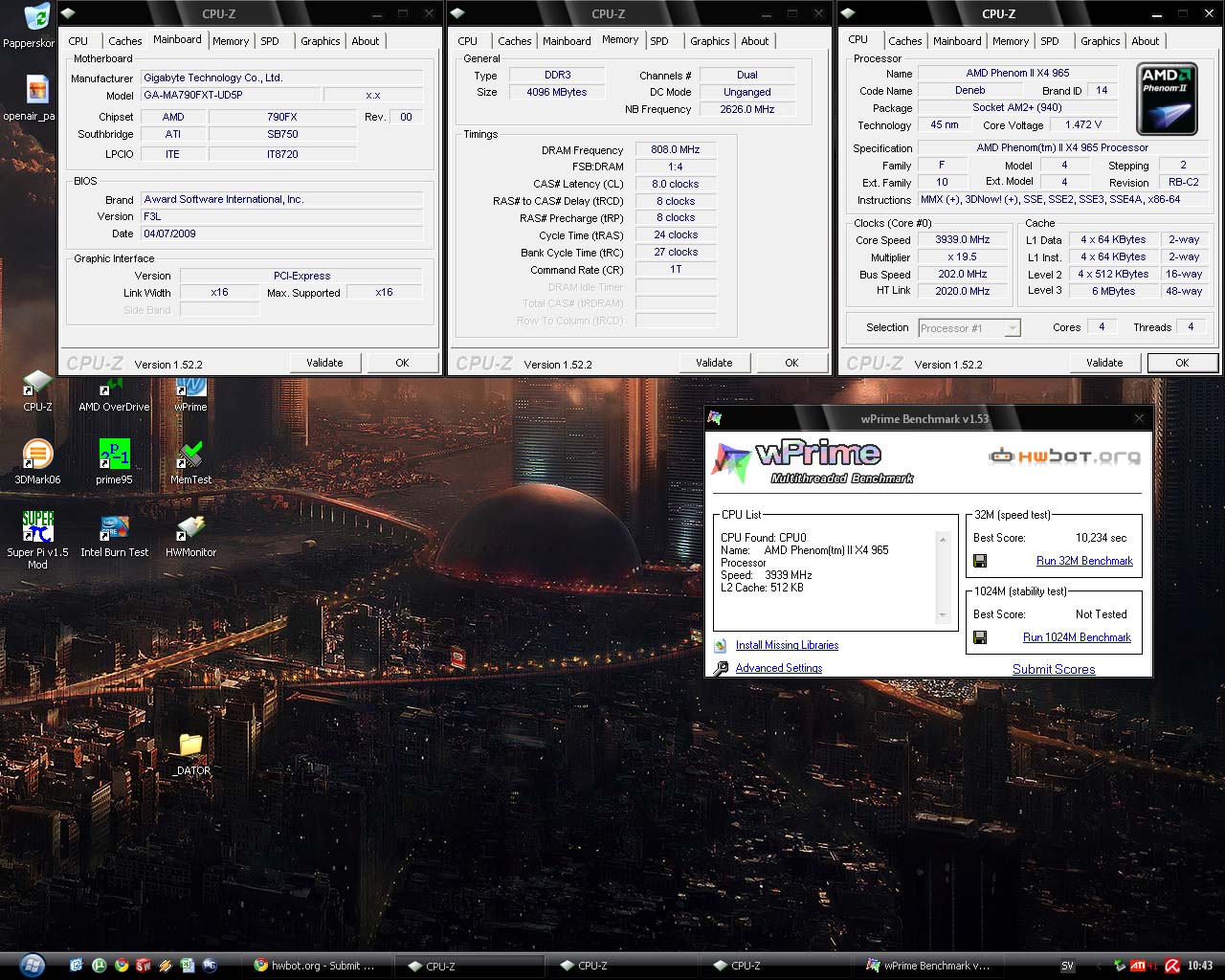The image size is (1225, 980).
Task: Open the _DATOR folder on desktop
Action: click(190, 745)
